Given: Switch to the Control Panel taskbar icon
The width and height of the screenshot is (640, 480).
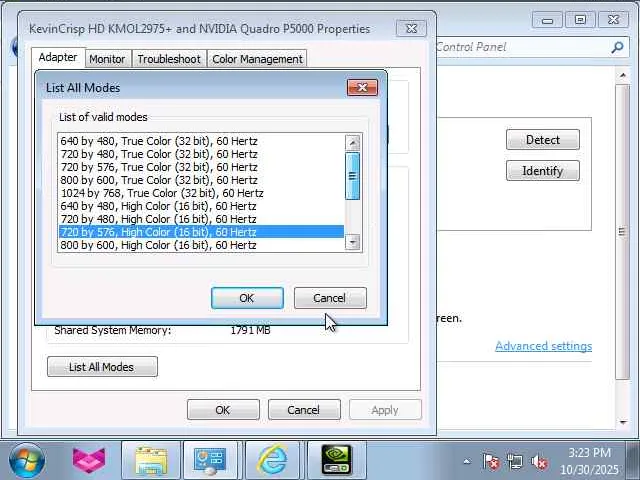Looking at the screenshot, I should click(x=210, y=460).
